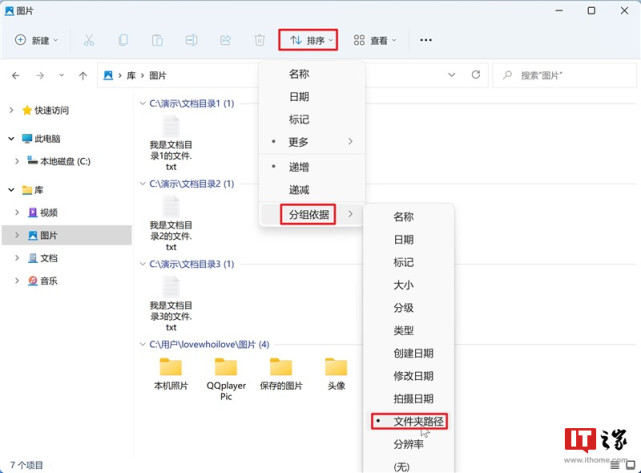The height and width of the screenshot is (473, 641).
Task: Expand the Music (音乐) node
Action: (17, 280)
